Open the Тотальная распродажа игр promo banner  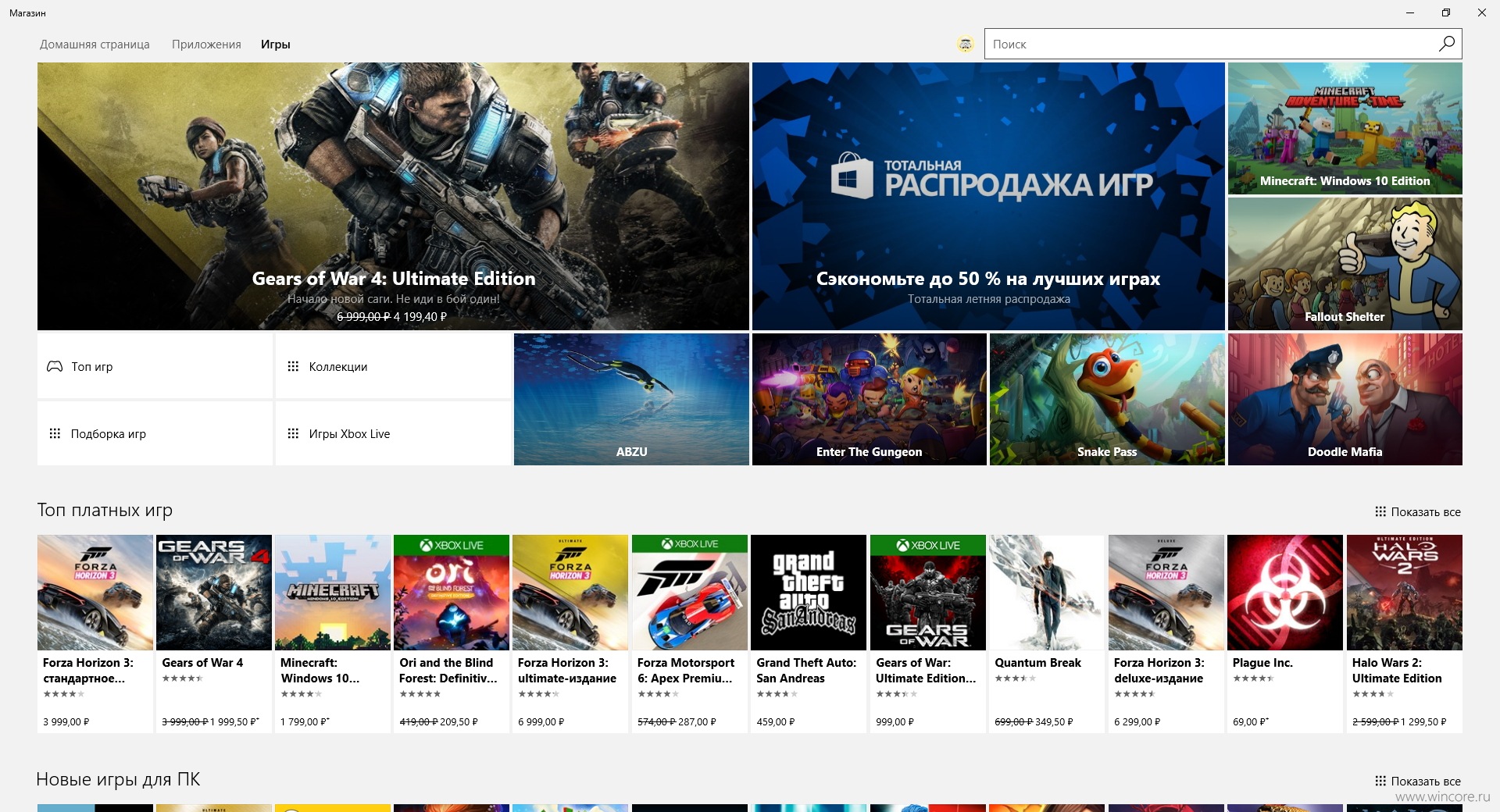[988, 196]
